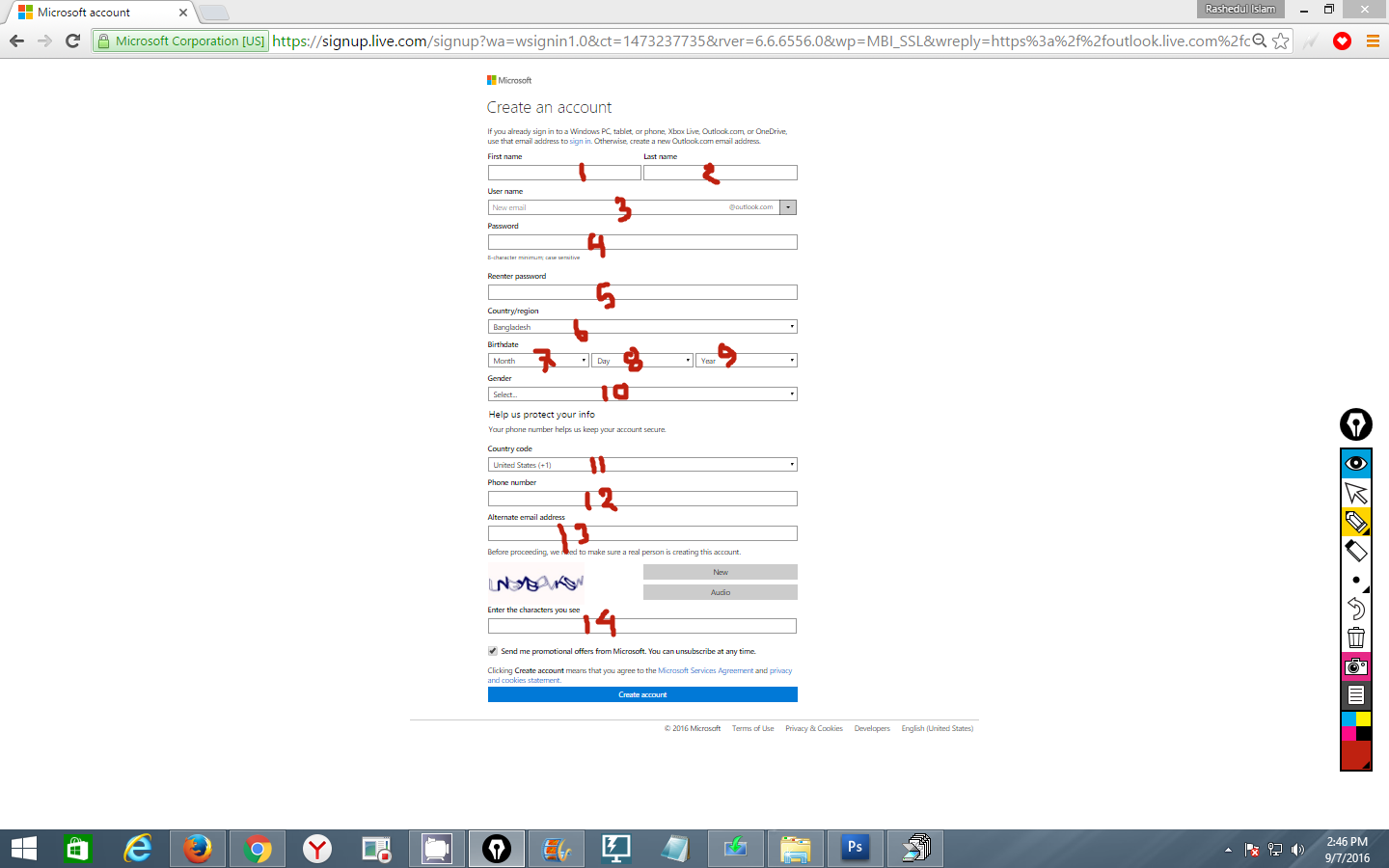Click the captcha characters input field
Image resolution: width=1389 pixels, height=868 pixels.
pos(642,626)
